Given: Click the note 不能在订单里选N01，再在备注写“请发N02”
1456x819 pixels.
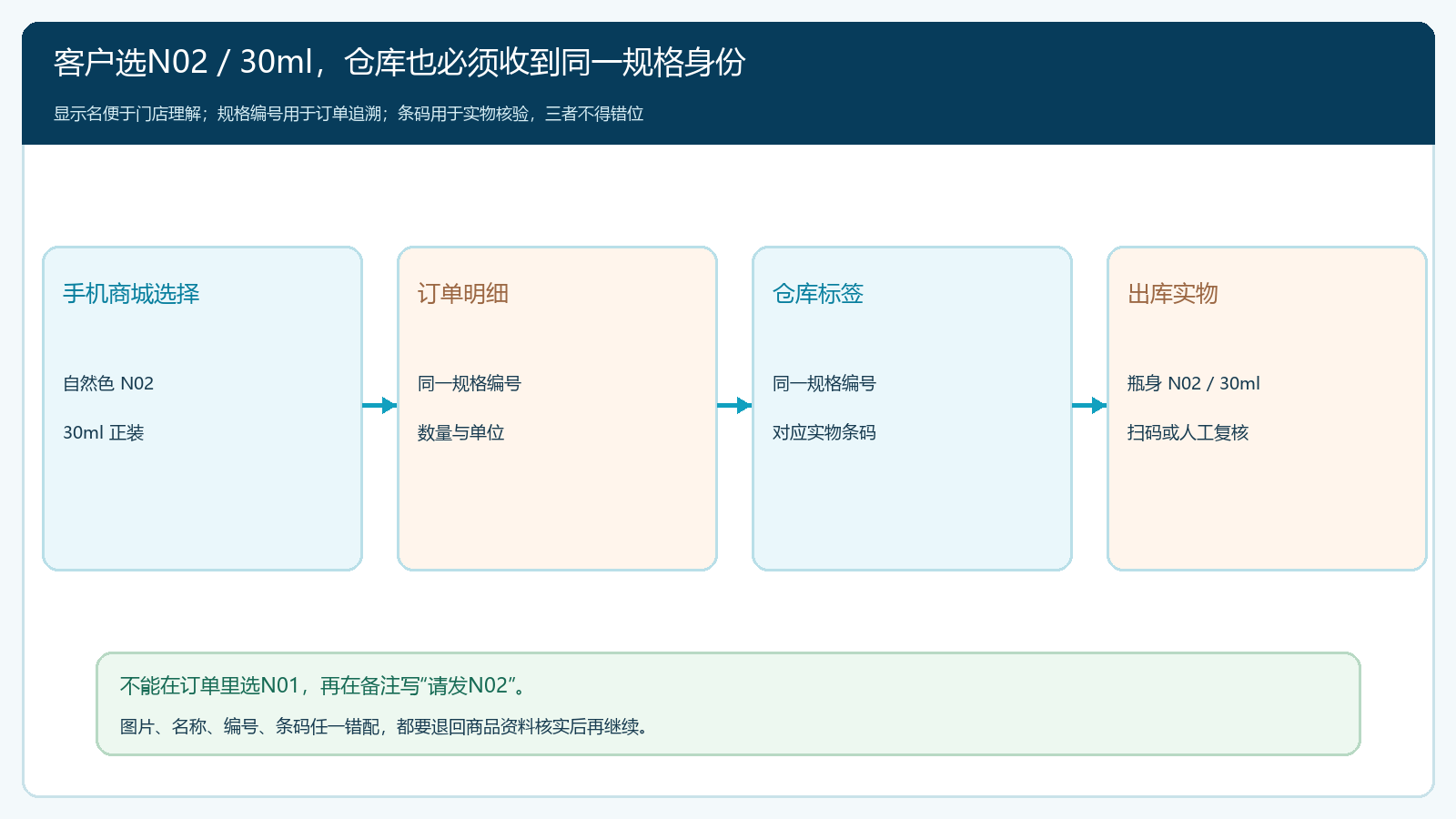Looking at the screenshot, I should (x=323, y=685).
